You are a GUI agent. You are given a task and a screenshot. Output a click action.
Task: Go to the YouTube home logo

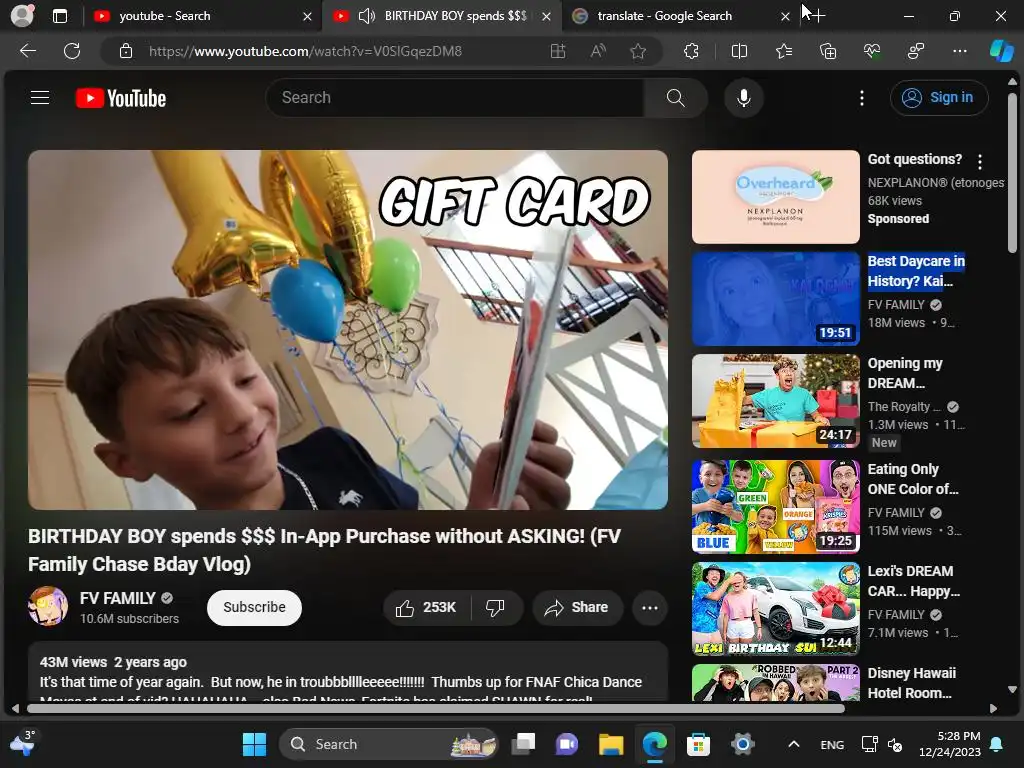(x=121, y=98)
